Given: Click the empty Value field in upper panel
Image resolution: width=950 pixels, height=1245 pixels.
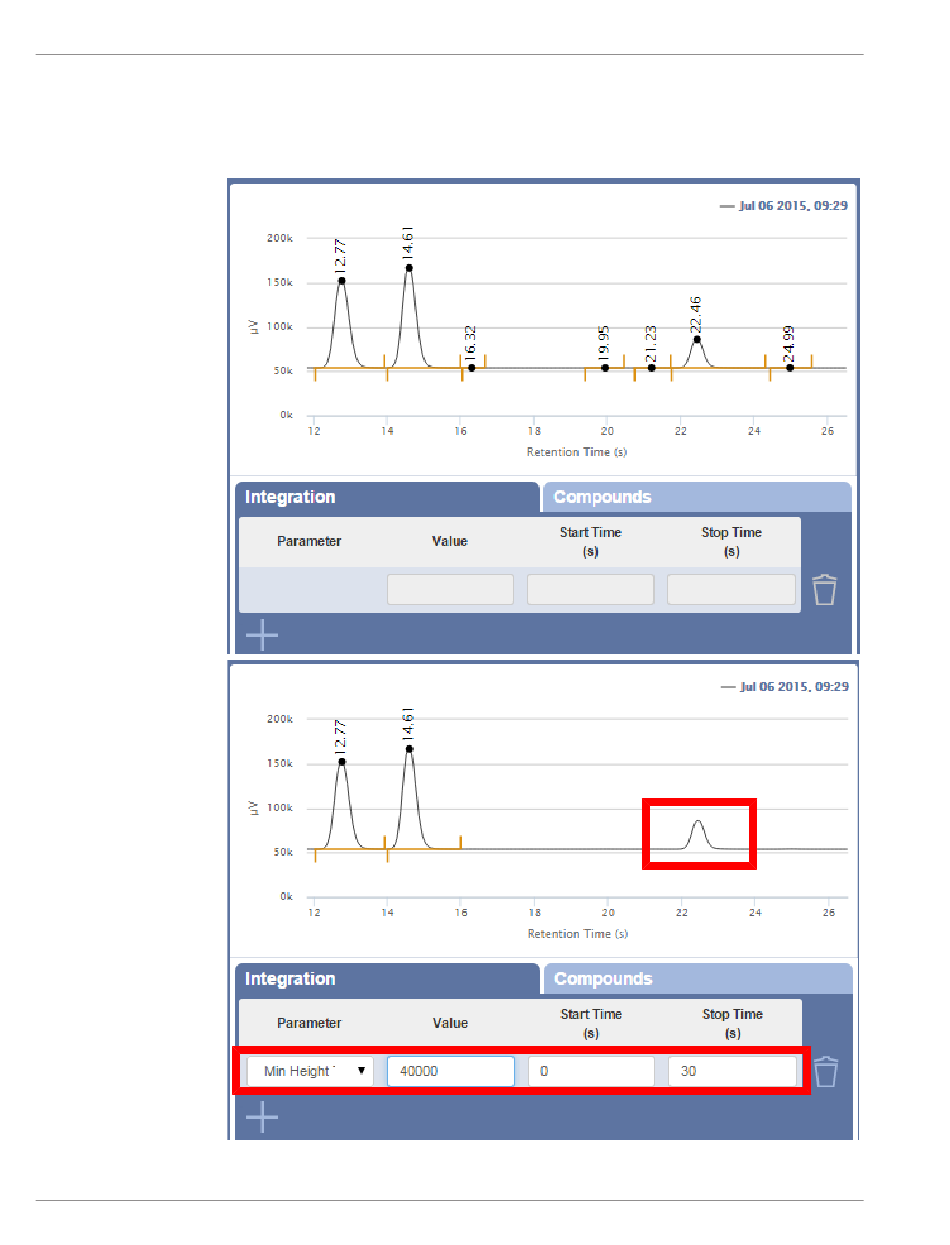Looking at the screenshot, I should (450, 590).
